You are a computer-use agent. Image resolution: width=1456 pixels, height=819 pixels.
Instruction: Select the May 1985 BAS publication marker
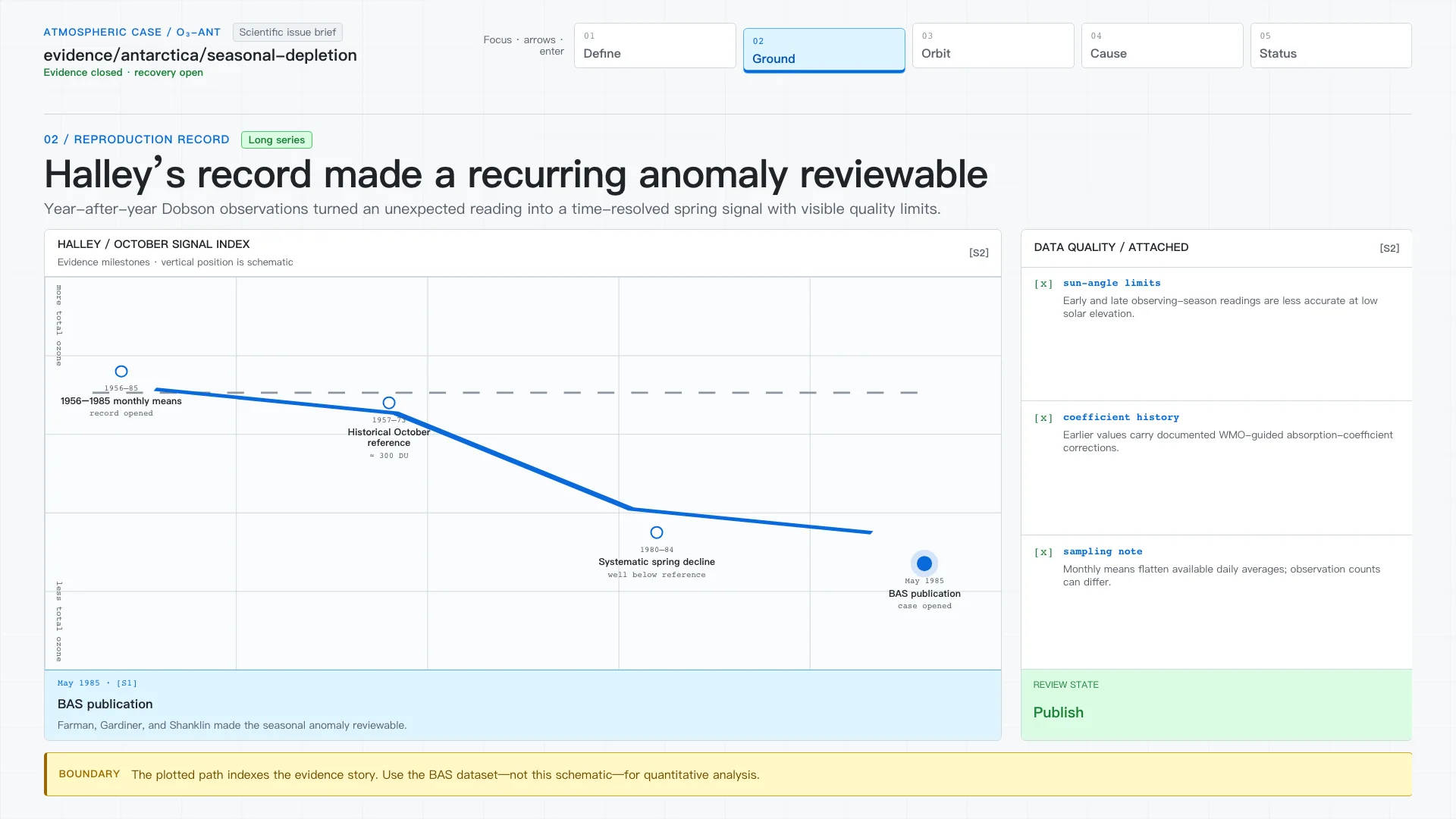point(924,563)
